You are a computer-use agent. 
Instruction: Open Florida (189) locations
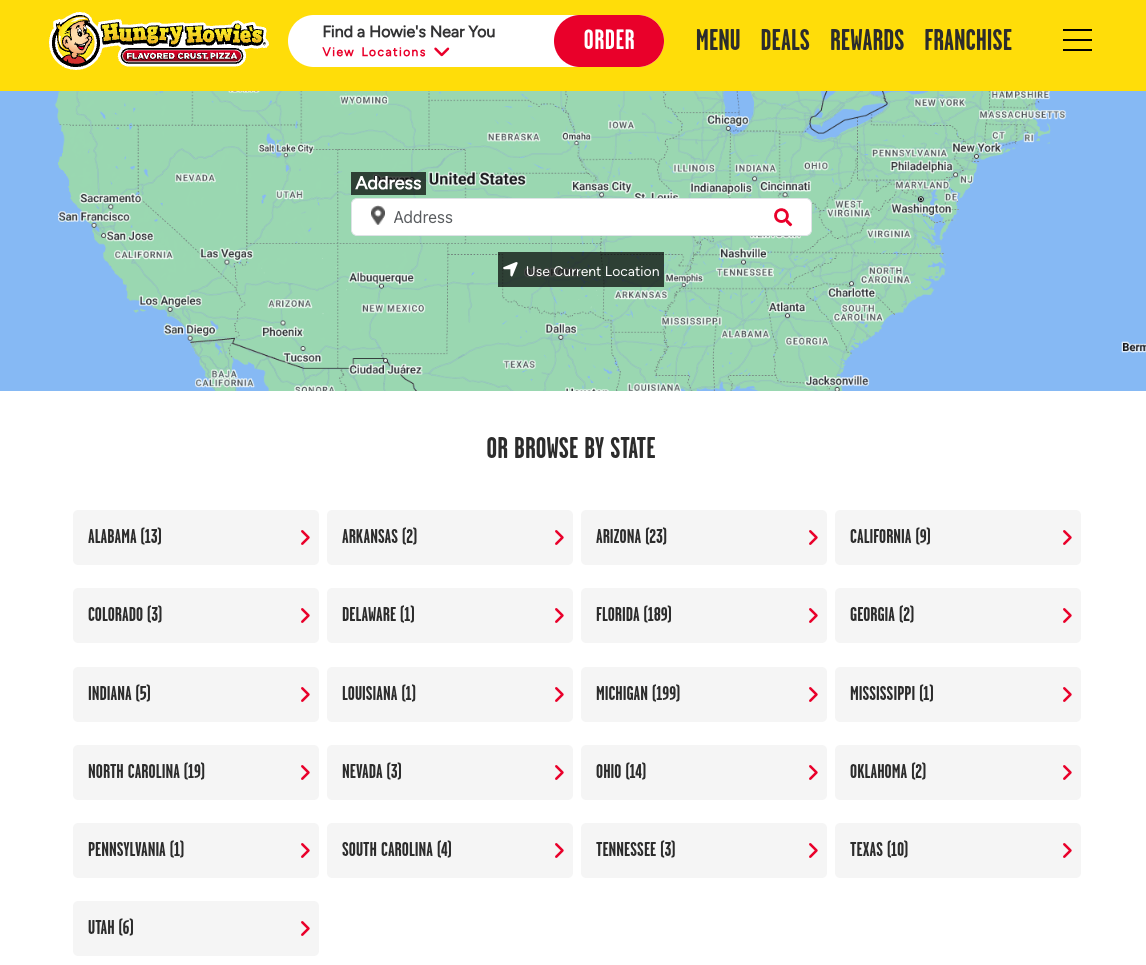pyautogui.click(x=704, y=616)
